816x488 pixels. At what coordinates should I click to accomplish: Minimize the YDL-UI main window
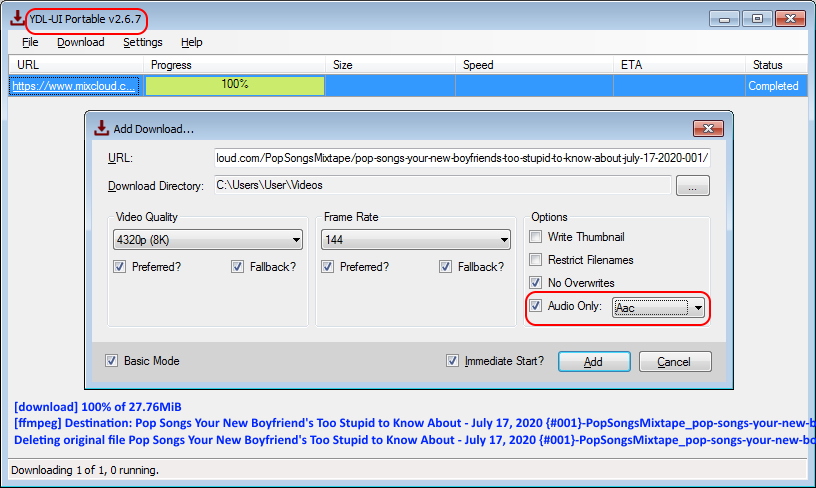[724, 19]
